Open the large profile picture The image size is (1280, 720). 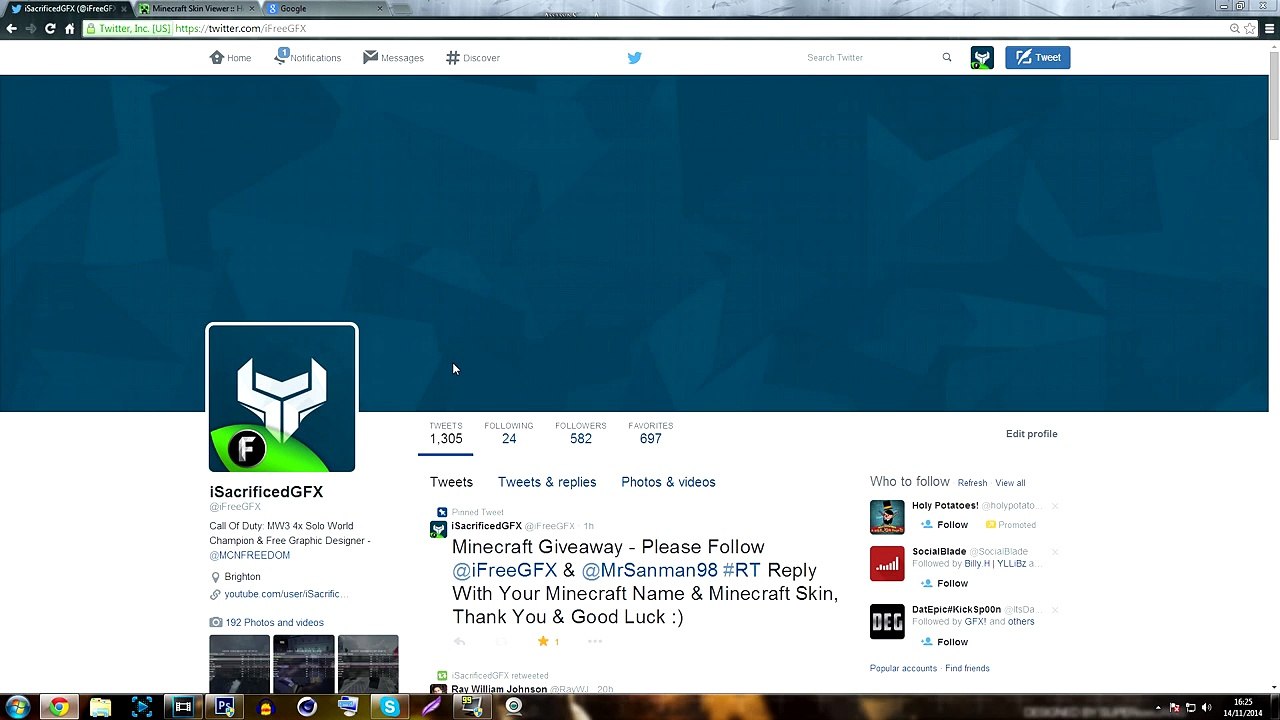pos(282,398)
